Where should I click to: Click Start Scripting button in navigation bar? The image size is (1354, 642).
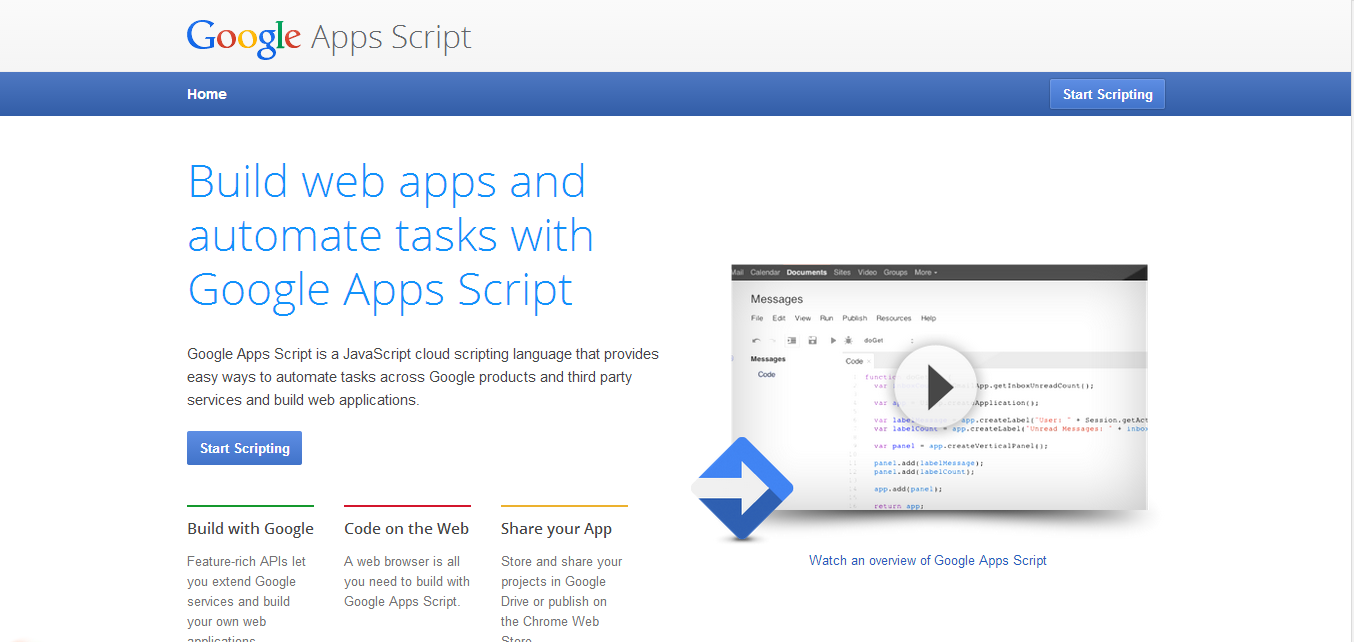pyautogui.click(x=1107, y=94)
